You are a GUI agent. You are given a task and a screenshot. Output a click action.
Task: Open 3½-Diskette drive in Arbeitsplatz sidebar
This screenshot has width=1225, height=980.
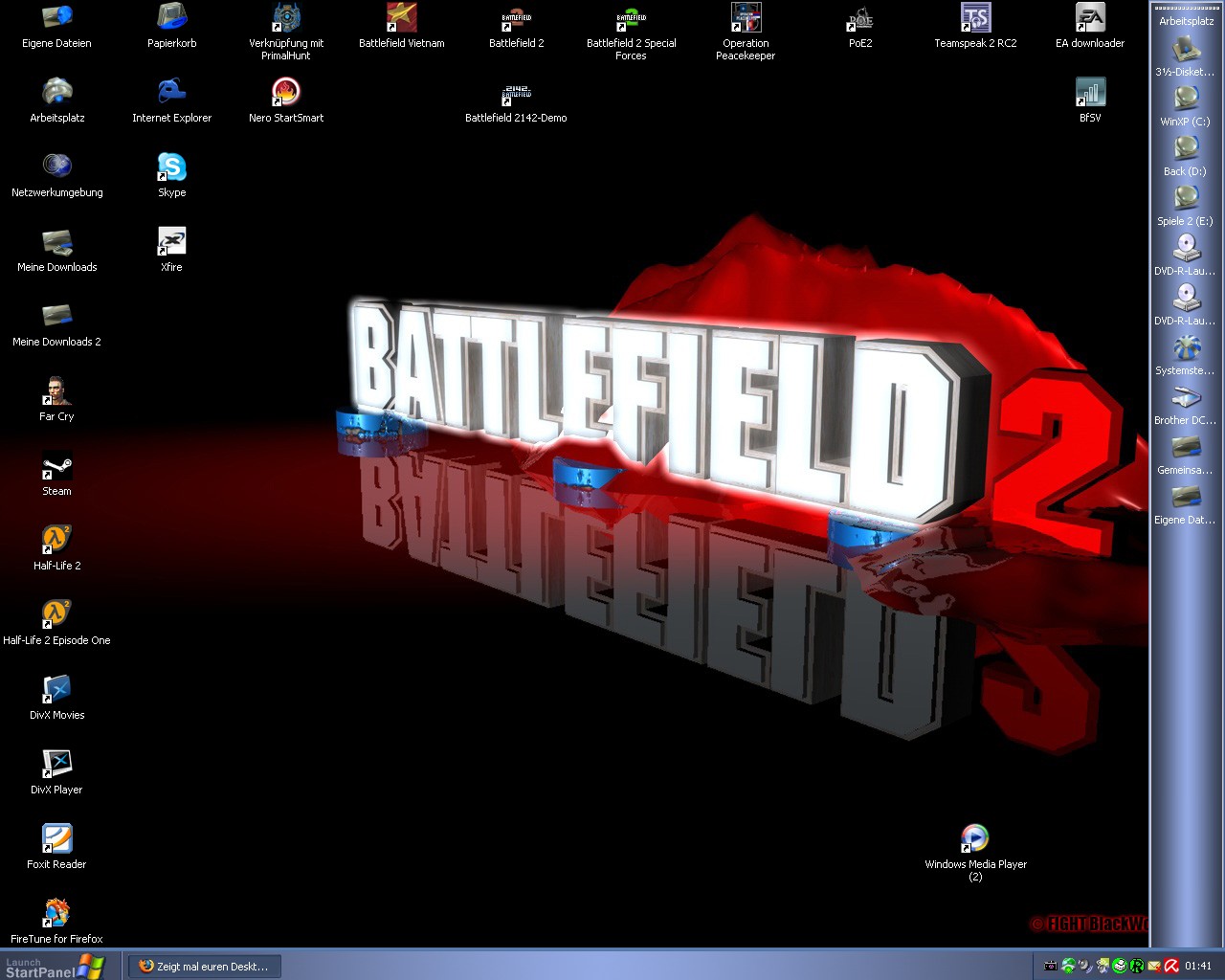click(1186, 56)
